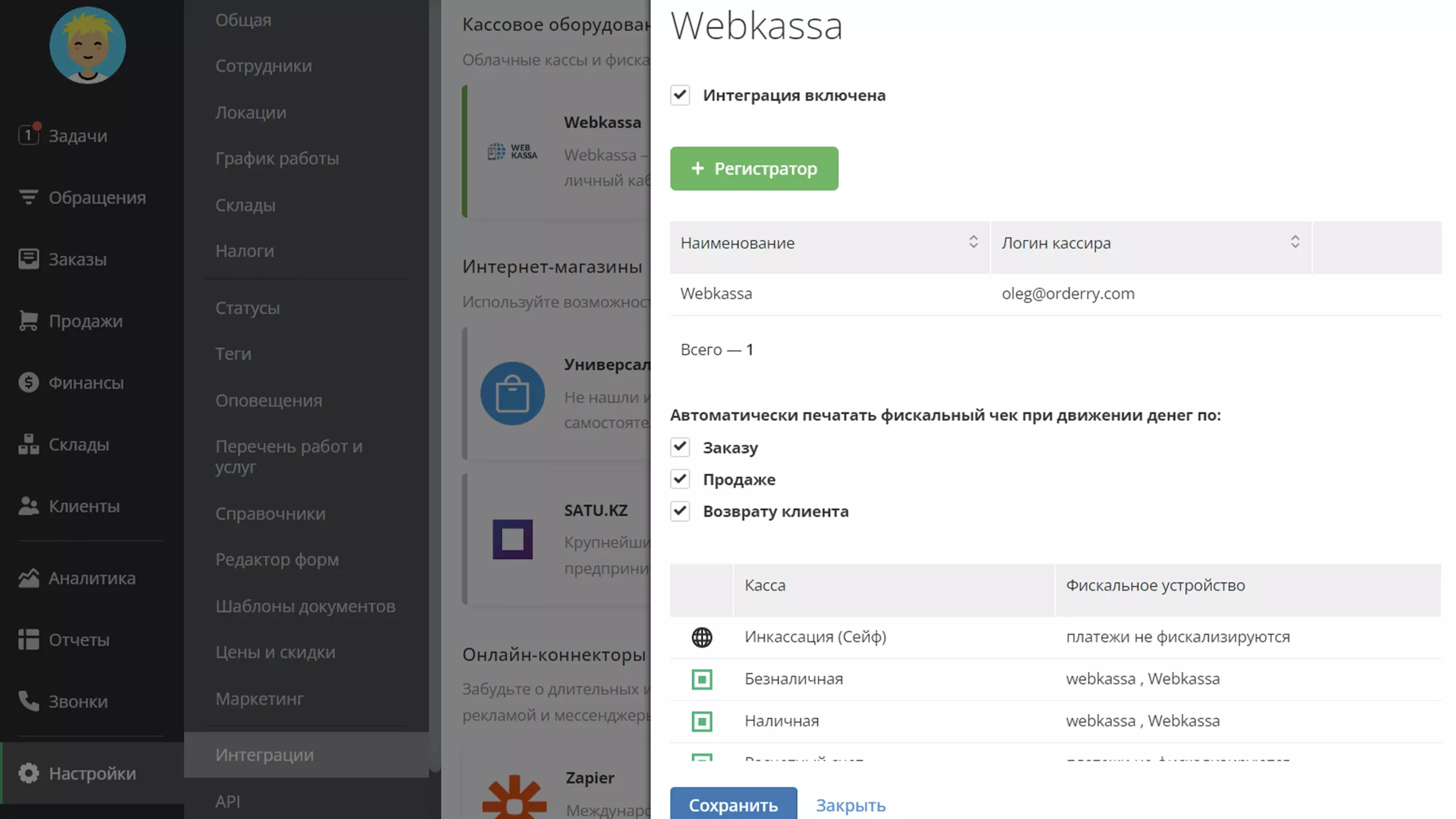Screen dimensions: 1456x819
Task: Click the Склады boxes icon in main sidebar
Action: (x=28, y=444)
